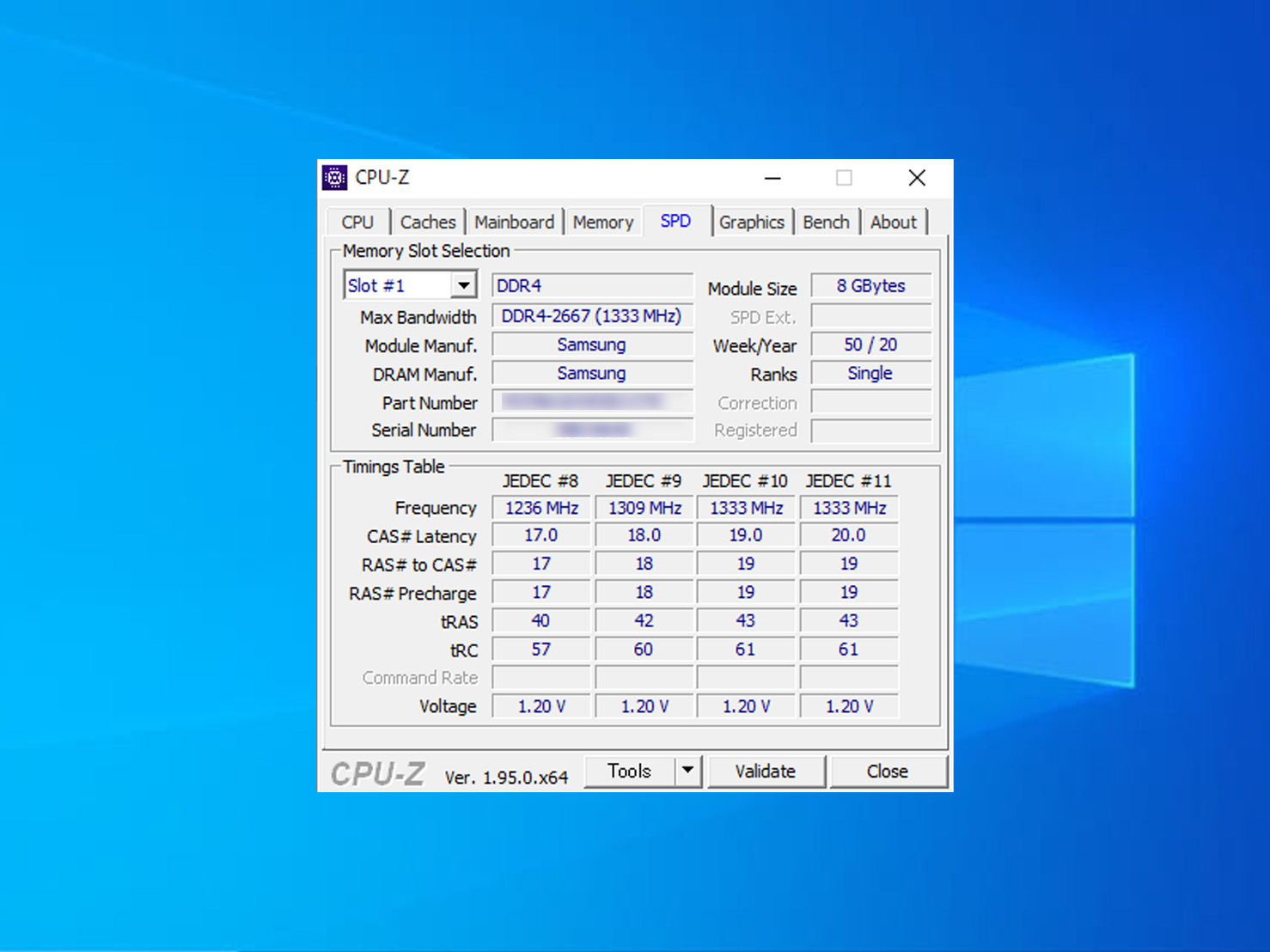This screenshot has width=1270, height=952.
Task: Click the JEDEC #10 1333 MHz cell
Action: 746,508
